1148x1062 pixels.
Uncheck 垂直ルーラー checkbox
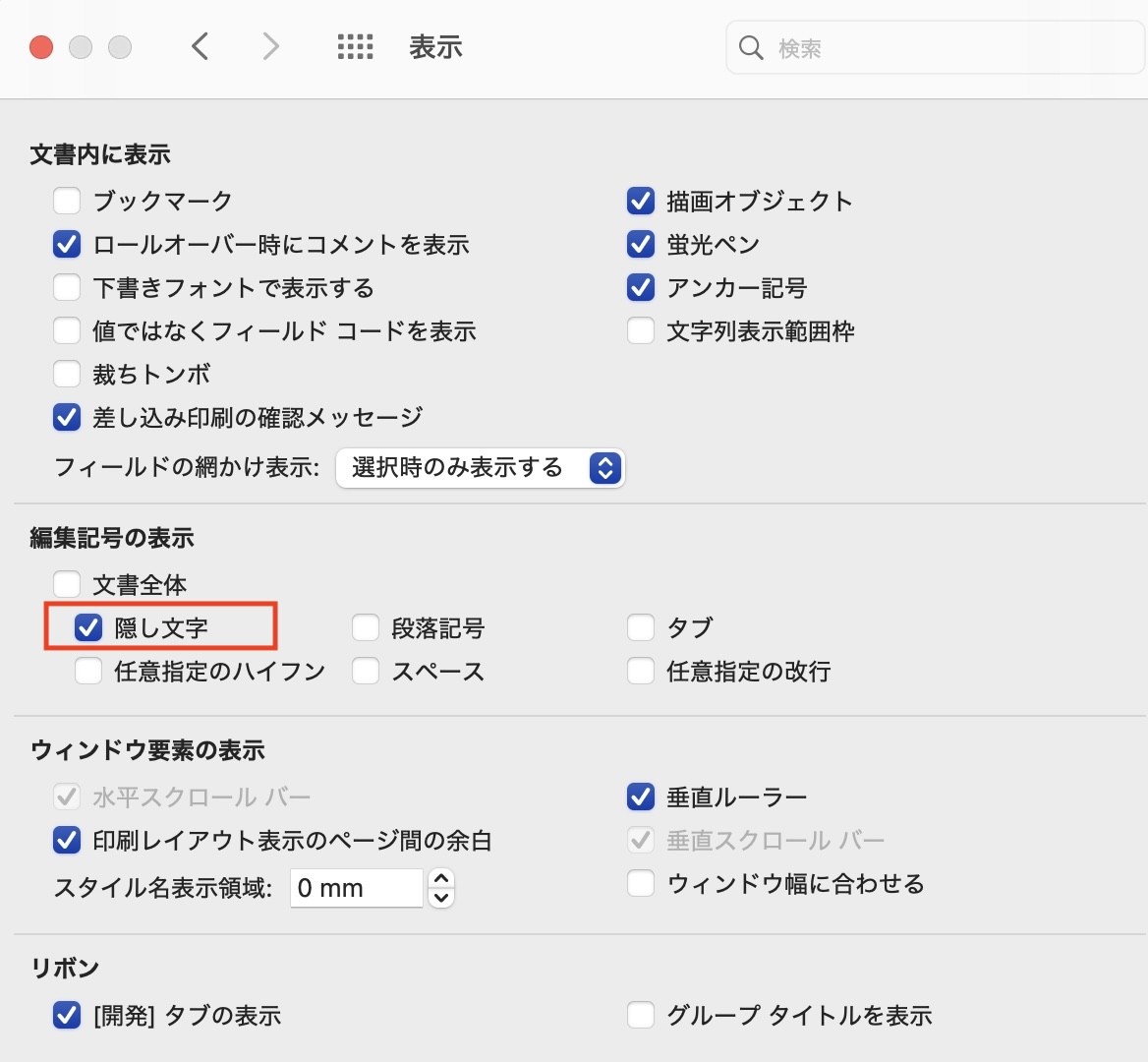tap(641, 796)
